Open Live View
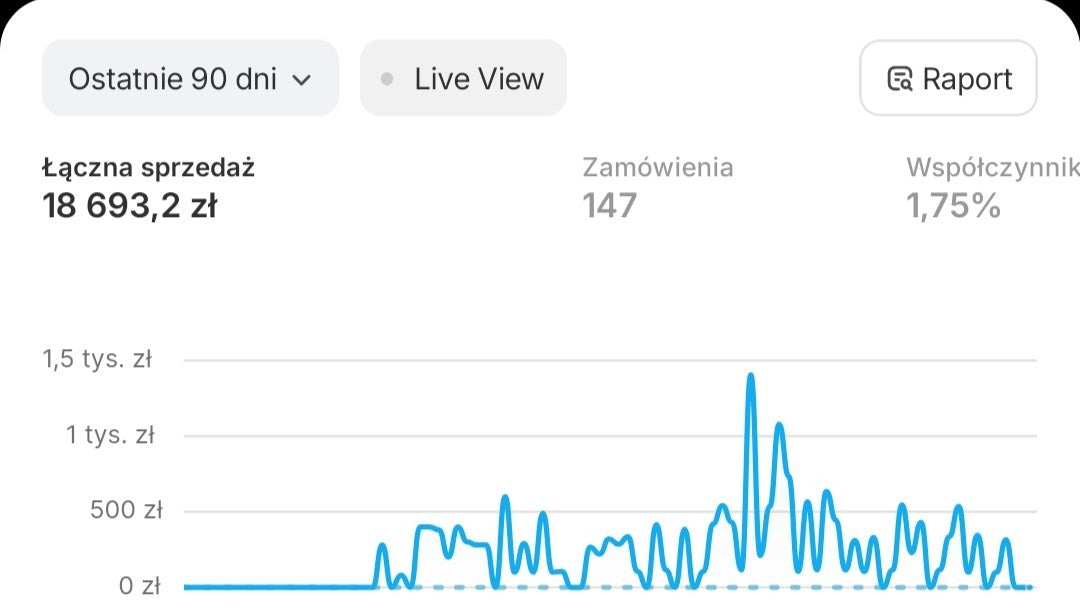 click(463, 79)
